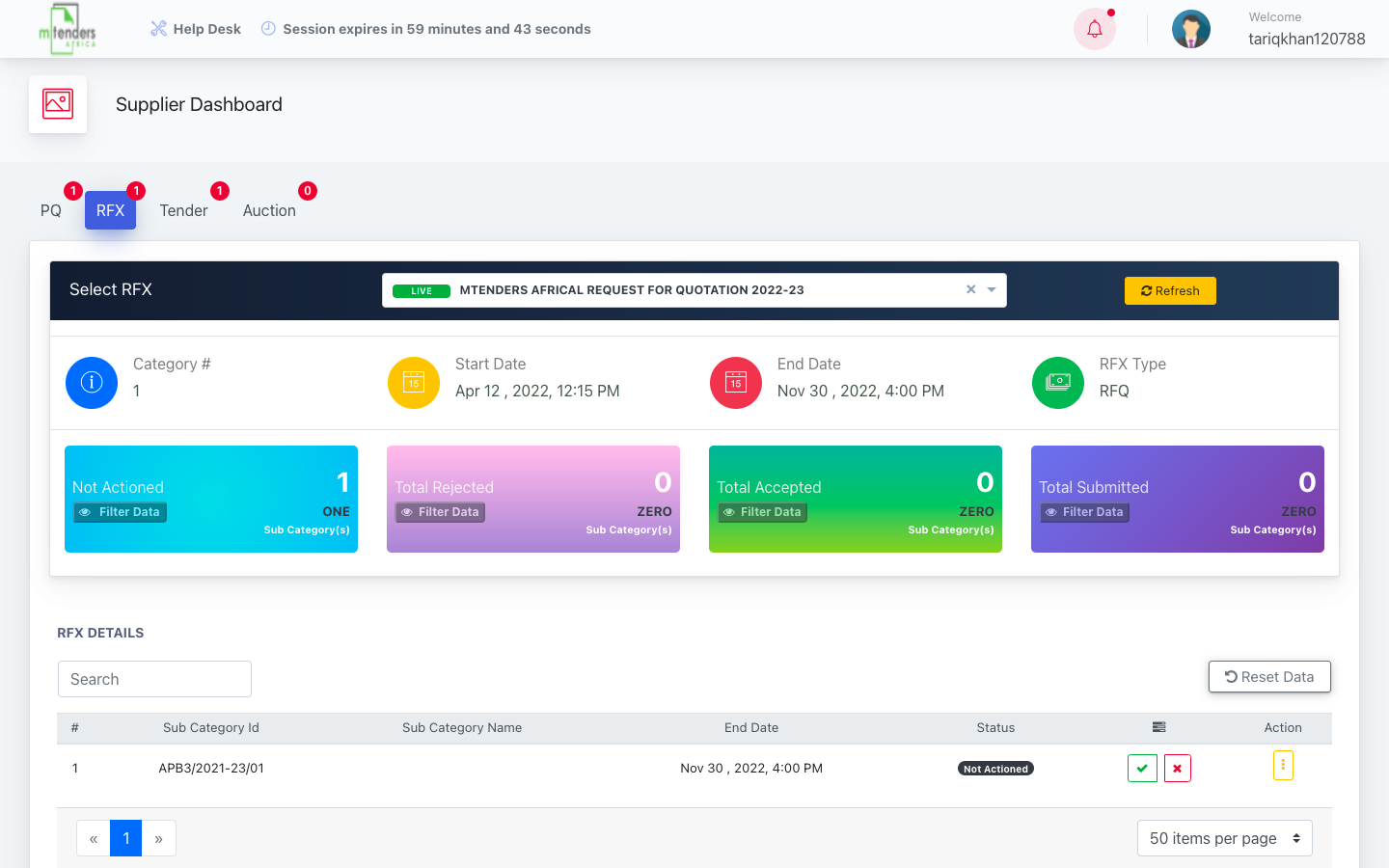Click the Total Submitted card title
The width and height of the screenshot is (1389, 868).
tap(1094, 487)
